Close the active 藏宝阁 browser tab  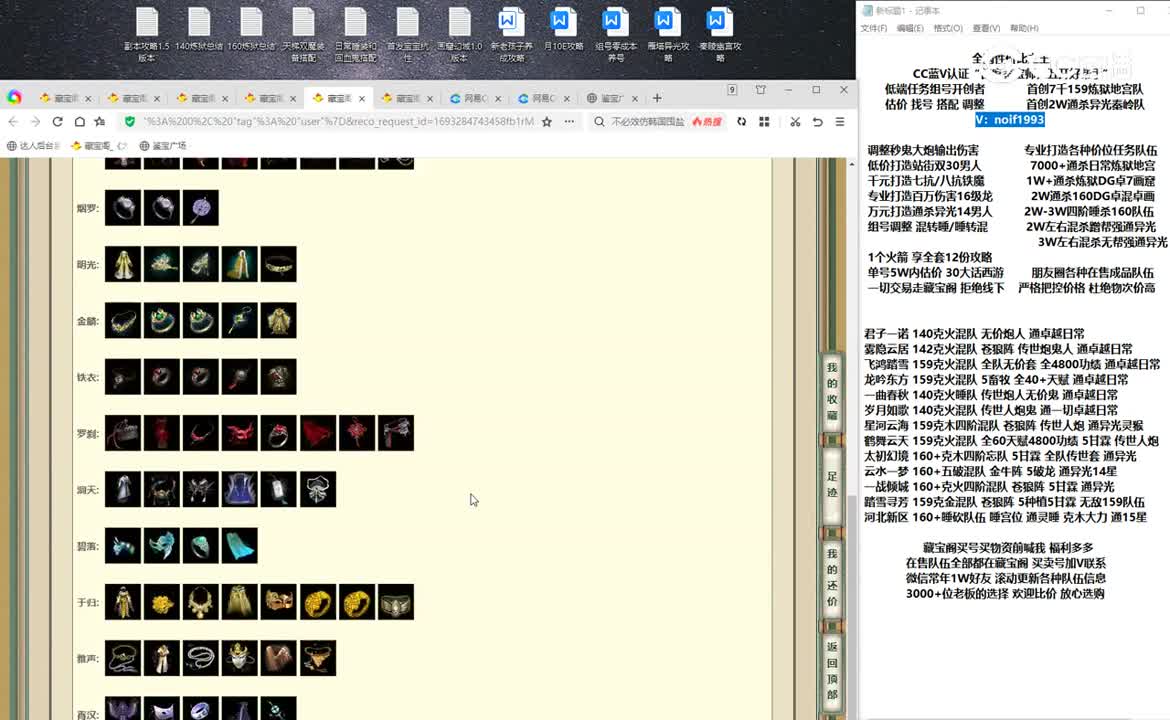pyautogui.click(x=362, y=98)
